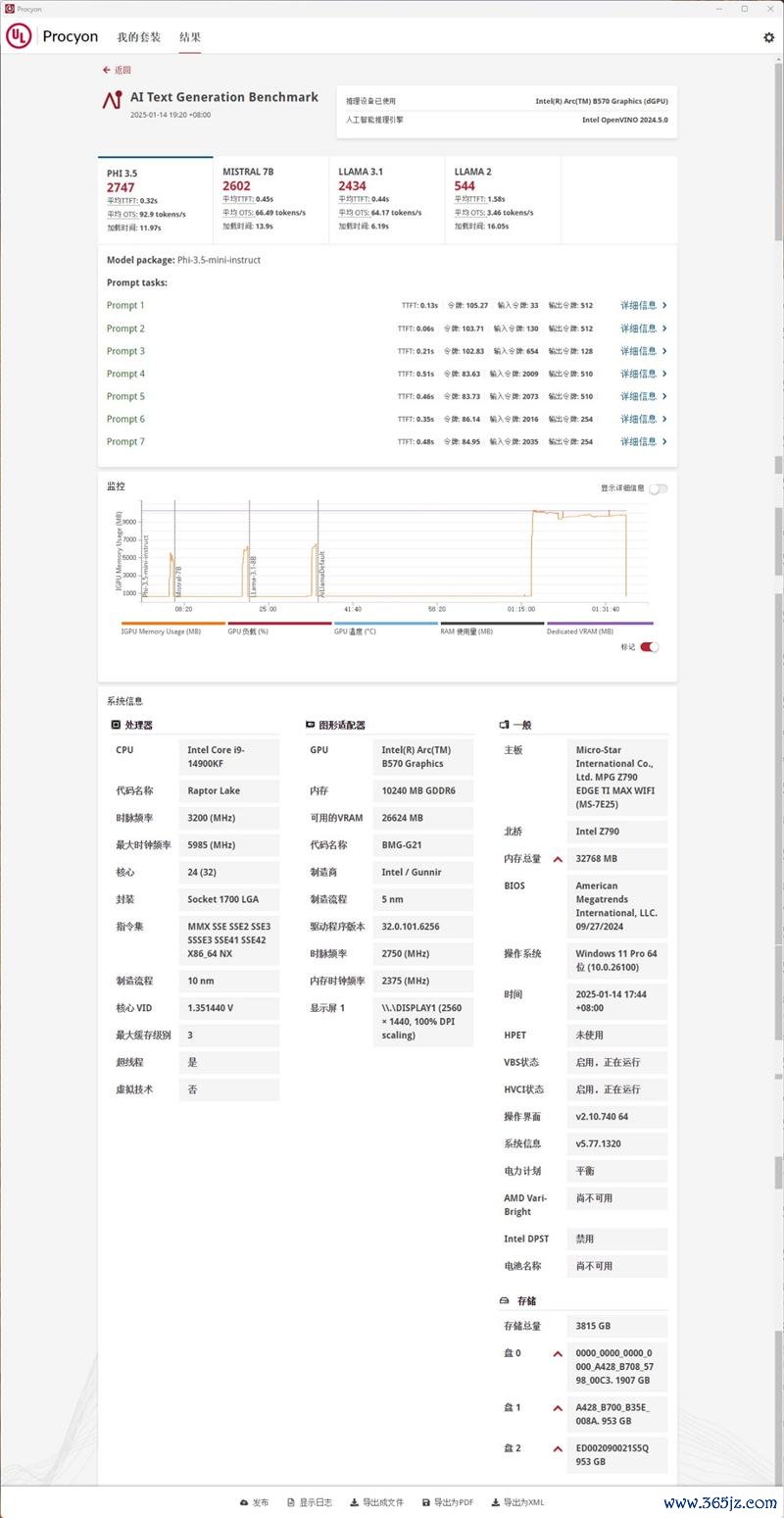Click the dark RAM 使用量 legend bar
This screenshot has width=784, height=1518.
(x=493, y=623)
